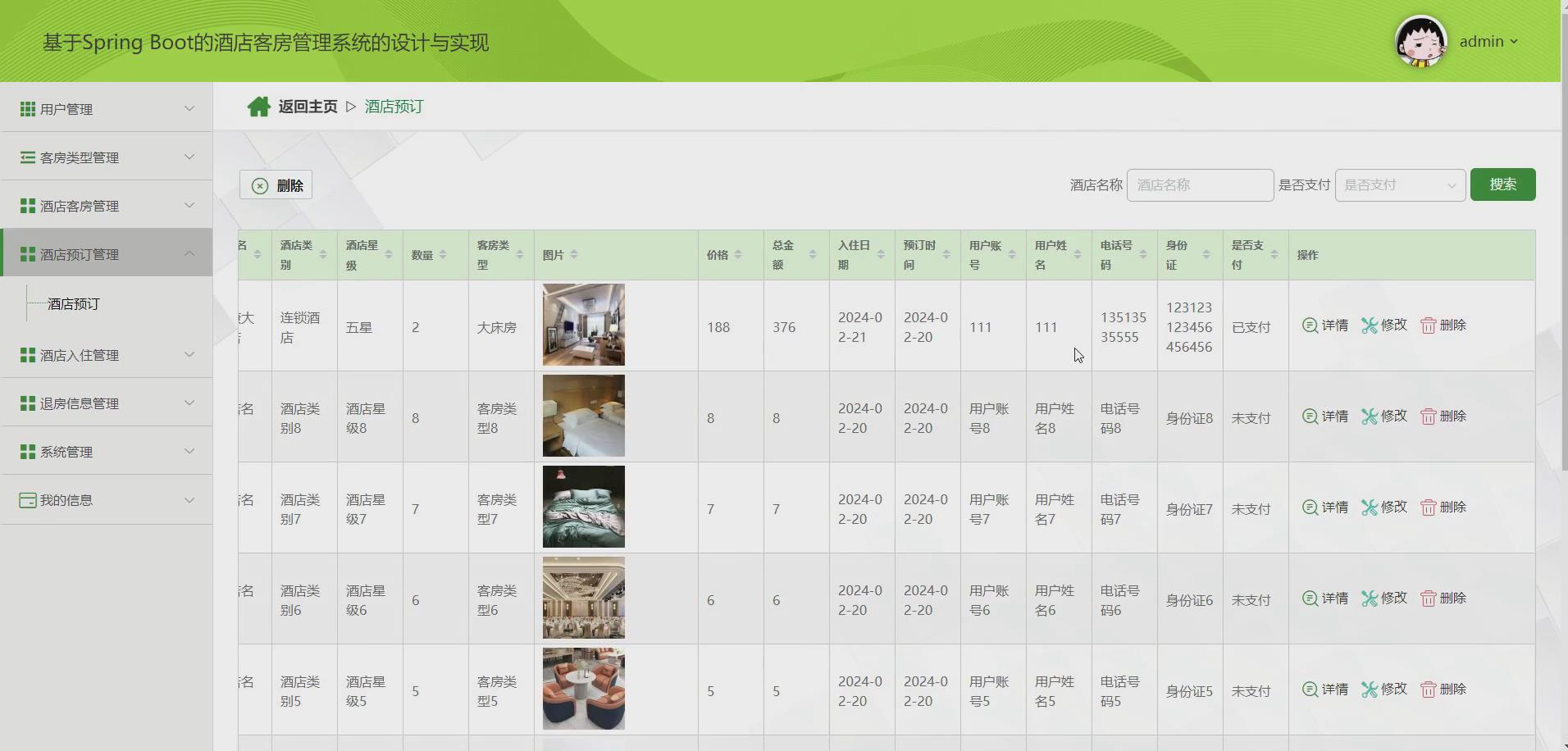Expand 酒店入住管理 chevron
Viewport: 1568px width, 751px height.
click(189, 354)
